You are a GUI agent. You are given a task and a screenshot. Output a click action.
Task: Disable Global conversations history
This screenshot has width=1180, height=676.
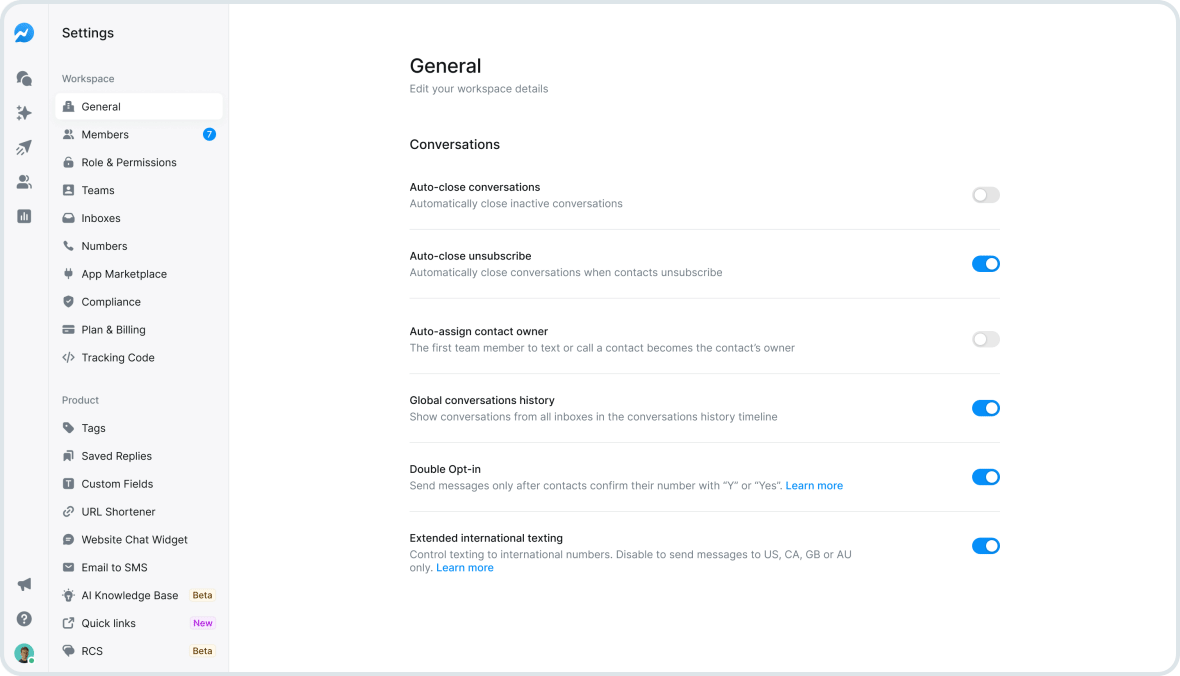[x=986, y=408]
